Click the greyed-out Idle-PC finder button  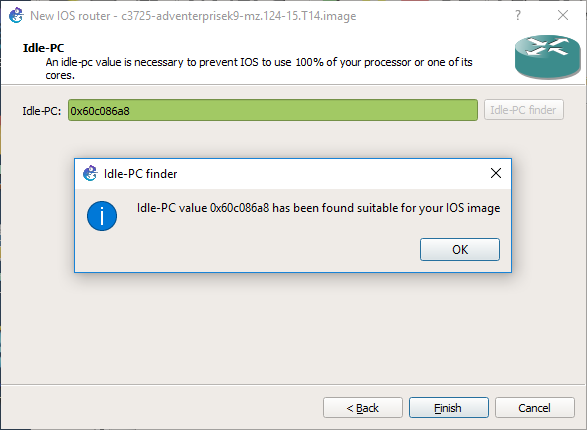pos(523,110)
